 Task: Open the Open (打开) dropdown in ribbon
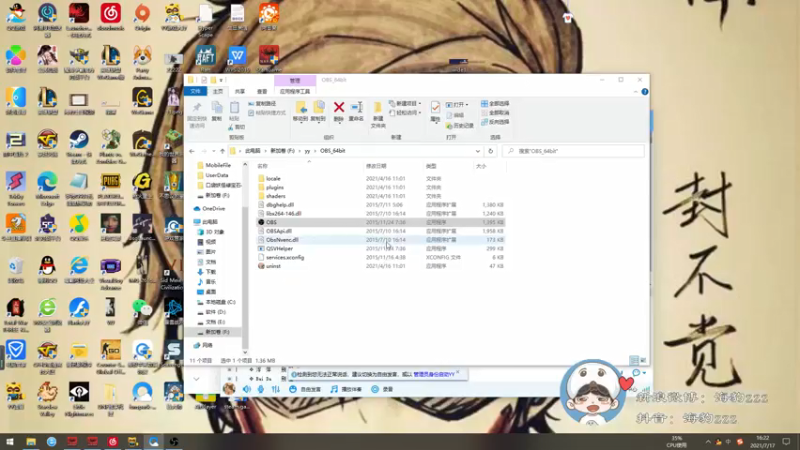[x=457, y=105]
